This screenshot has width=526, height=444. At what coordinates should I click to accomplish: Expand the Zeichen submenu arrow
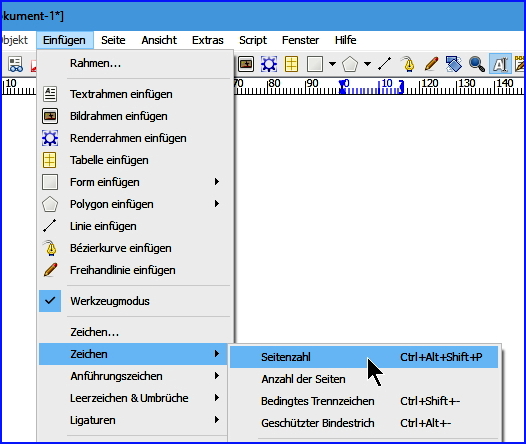coord(217,354)
